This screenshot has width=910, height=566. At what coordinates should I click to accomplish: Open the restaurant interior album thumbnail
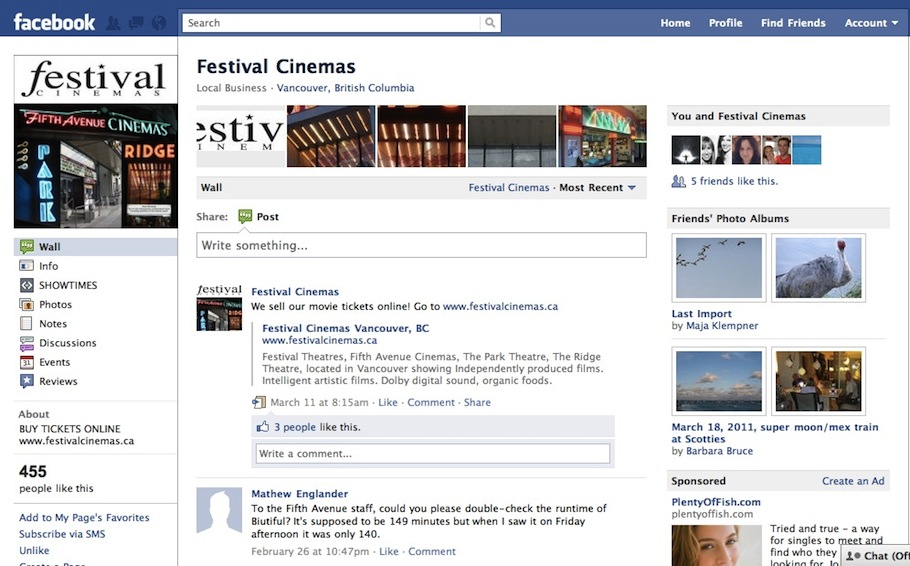pos(818,381)
